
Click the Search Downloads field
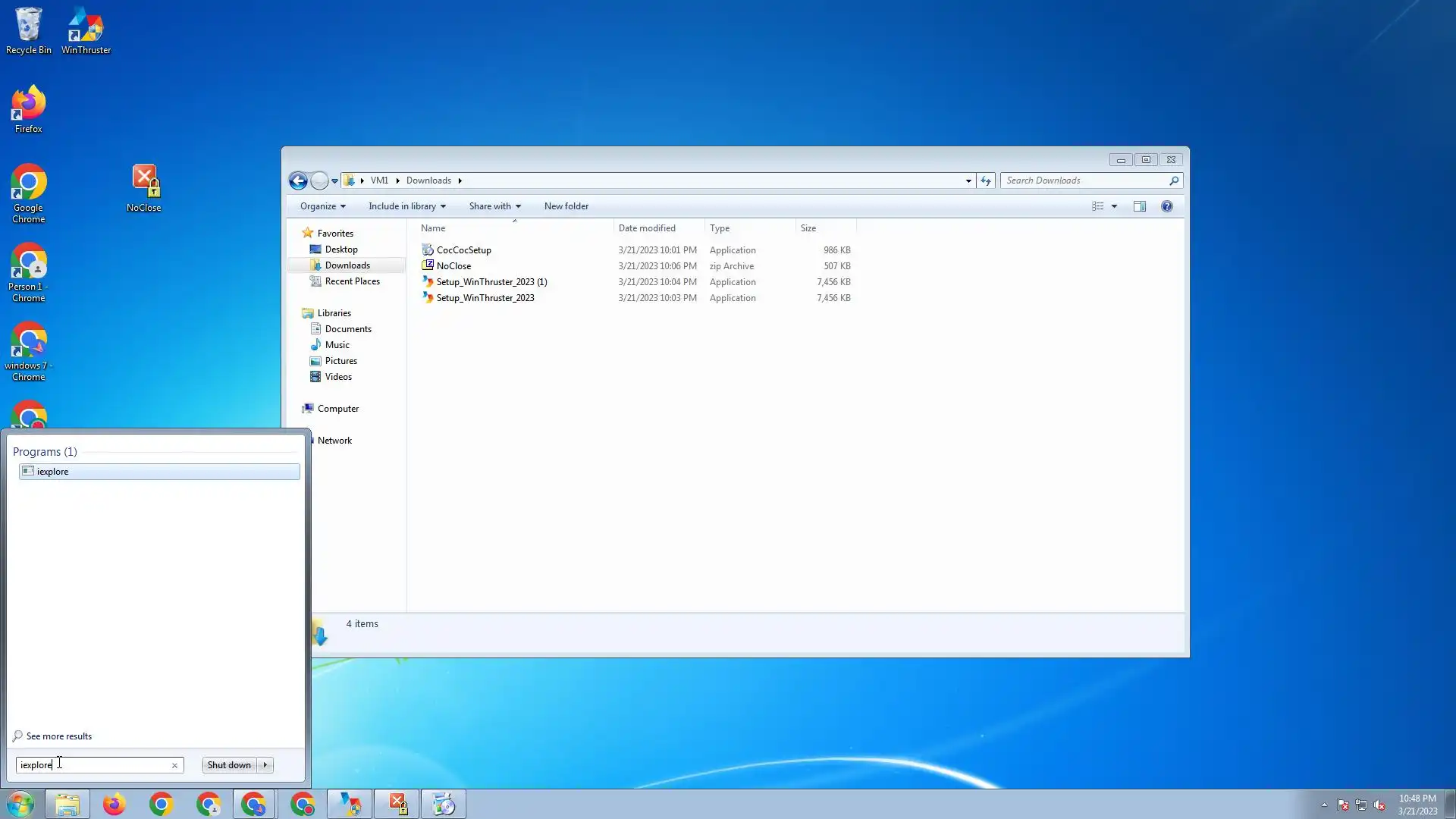coord(1084,180)
